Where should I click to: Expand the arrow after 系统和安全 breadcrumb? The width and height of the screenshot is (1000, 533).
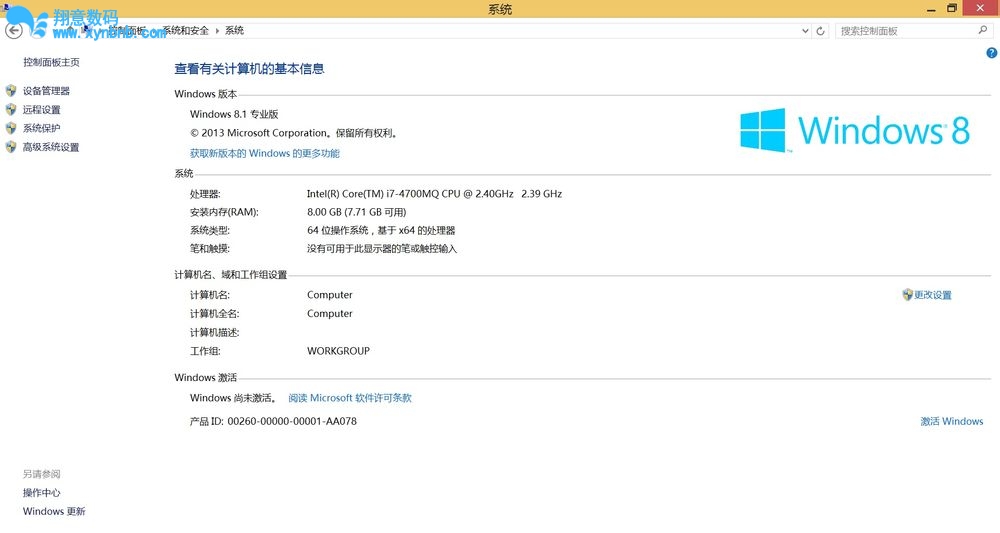pyautogui.click(x=217, y=31)
